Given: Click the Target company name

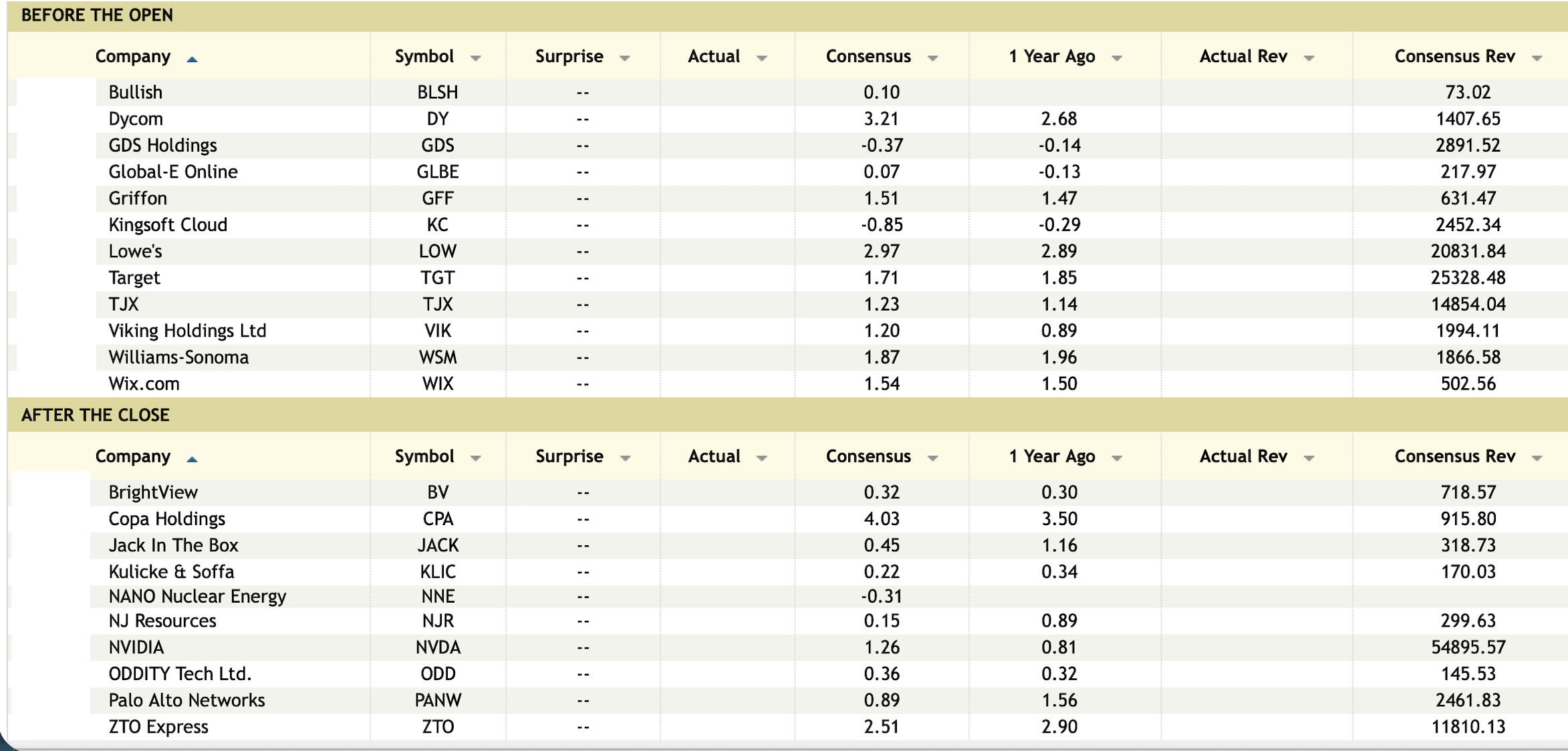Looking at the screenshot, I should point(134,278).
